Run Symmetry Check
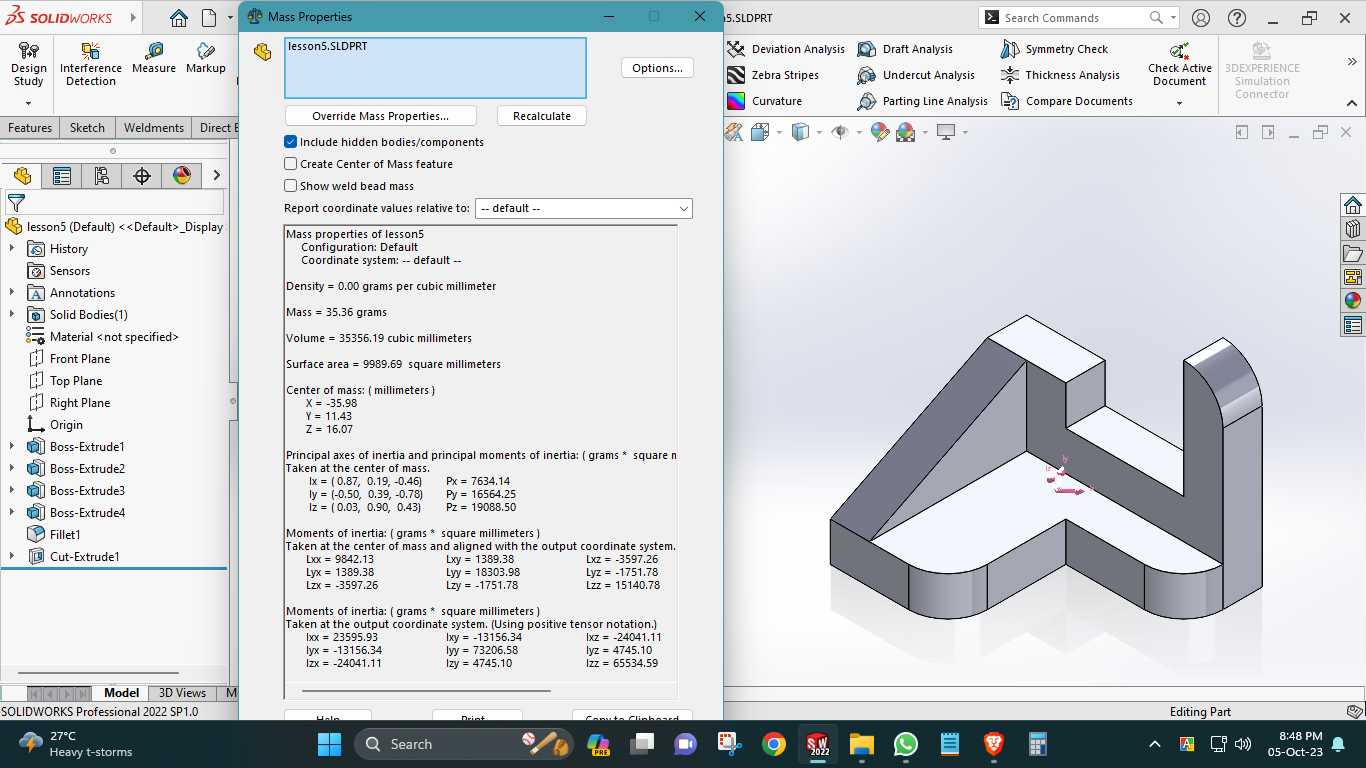 [x=1054, y=49]
